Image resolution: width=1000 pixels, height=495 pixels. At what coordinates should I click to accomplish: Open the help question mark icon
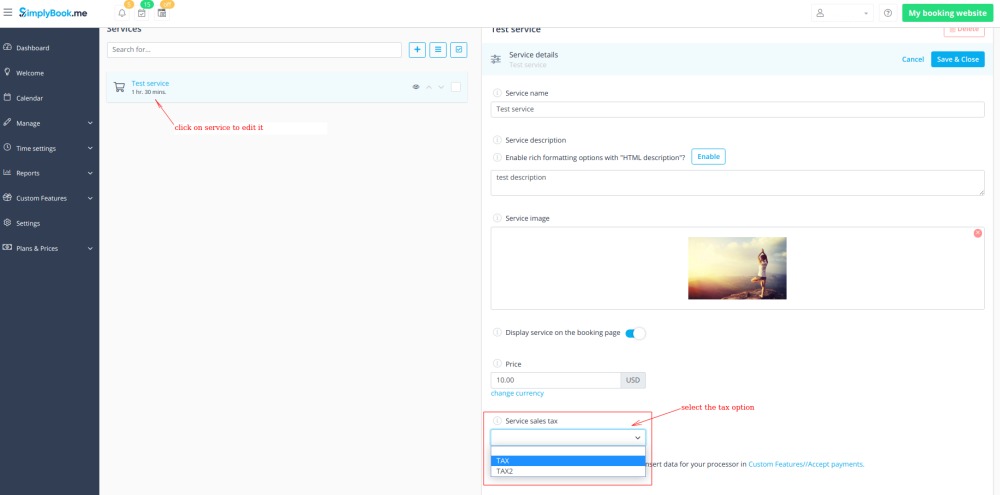[x=887, y=13]
